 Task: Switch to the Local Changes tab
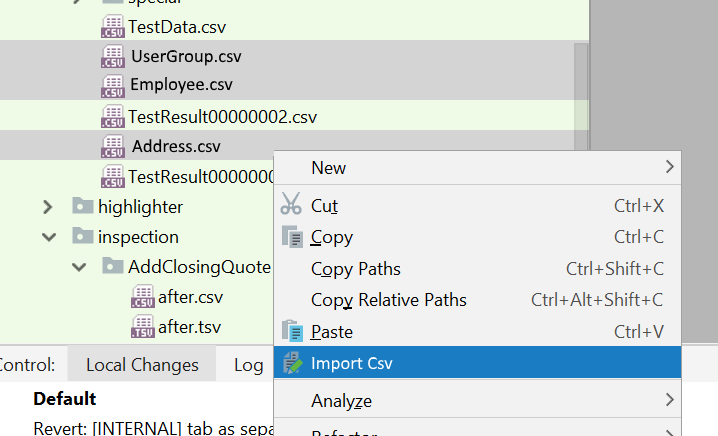pos(142,365)
